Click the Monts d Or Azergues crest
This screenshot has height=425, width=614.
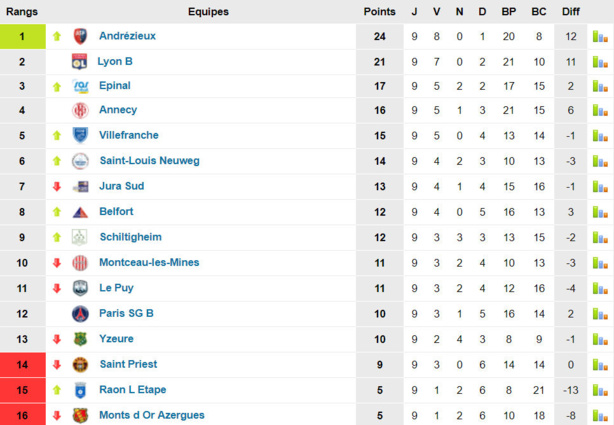pos(81,415)
